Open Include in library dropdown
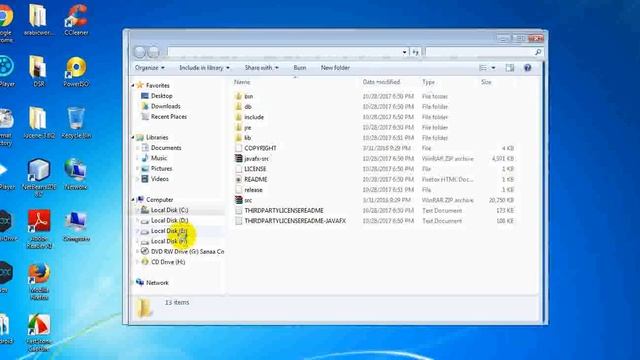Screen dimensions: 640x360 (204, 68)
